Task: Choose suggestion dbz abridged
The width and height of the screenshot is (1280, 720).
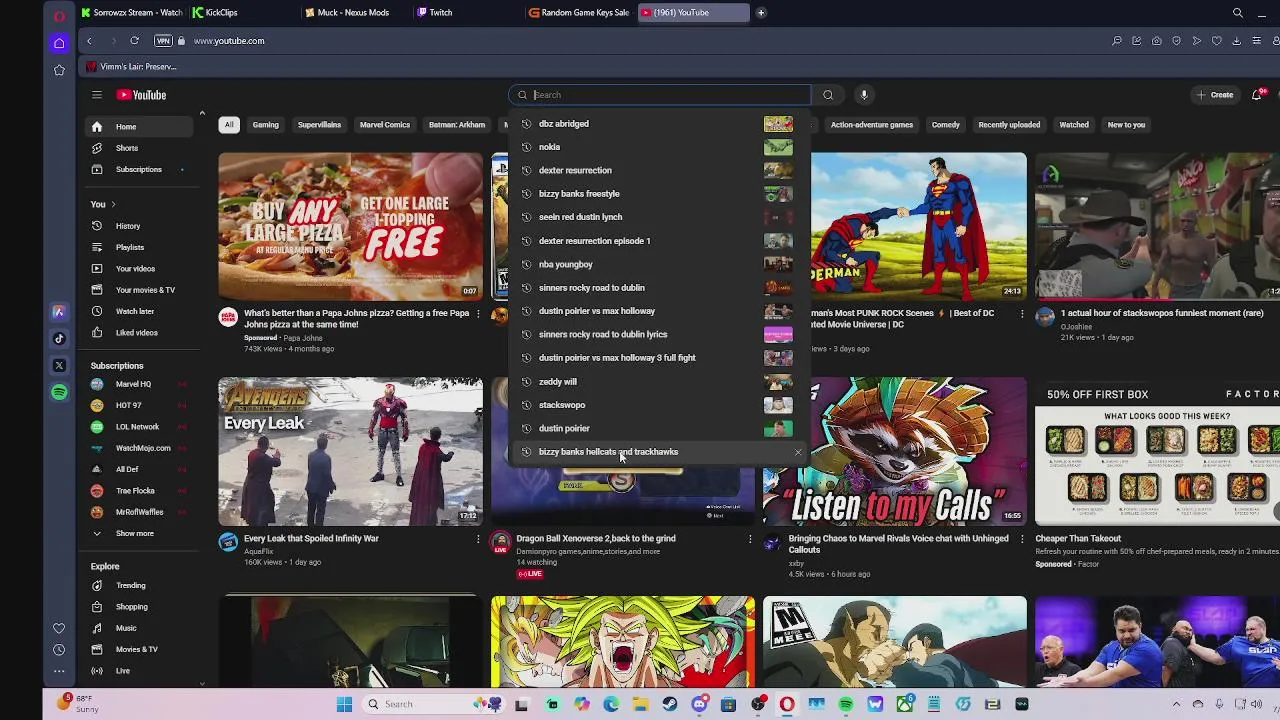Action: [660, 124]
